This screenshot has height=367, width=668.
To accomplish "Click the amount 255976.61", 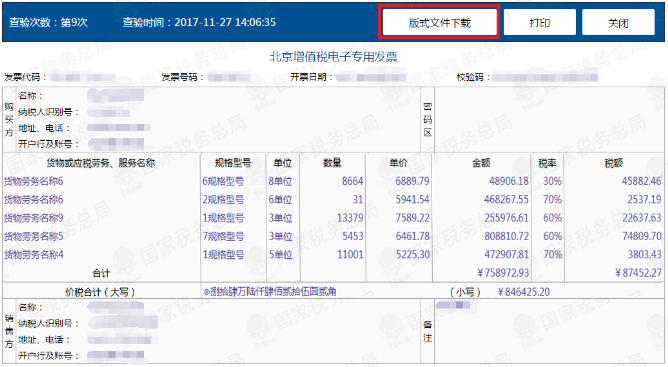I will coord(506,218).
